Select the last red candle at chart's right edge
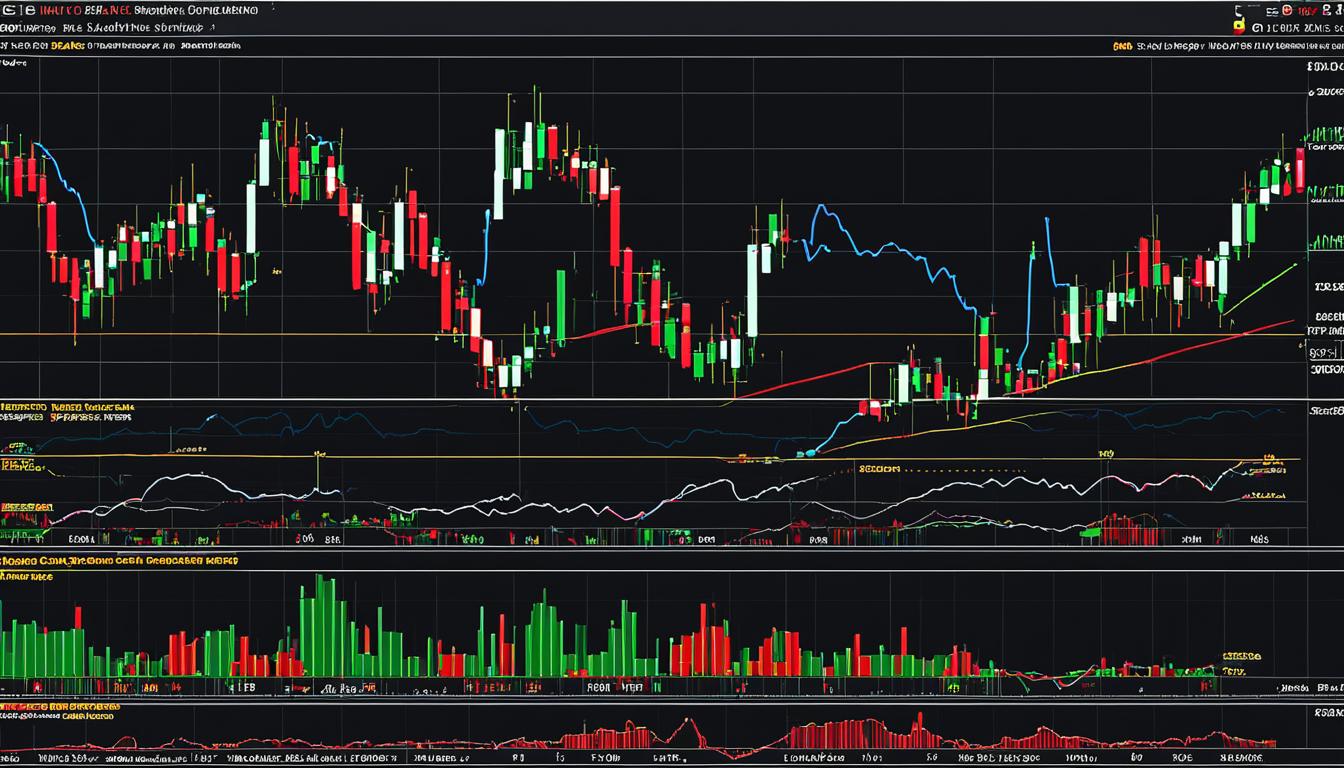The width and height of the screenshot is (1344, 768). pos(1300,170)
